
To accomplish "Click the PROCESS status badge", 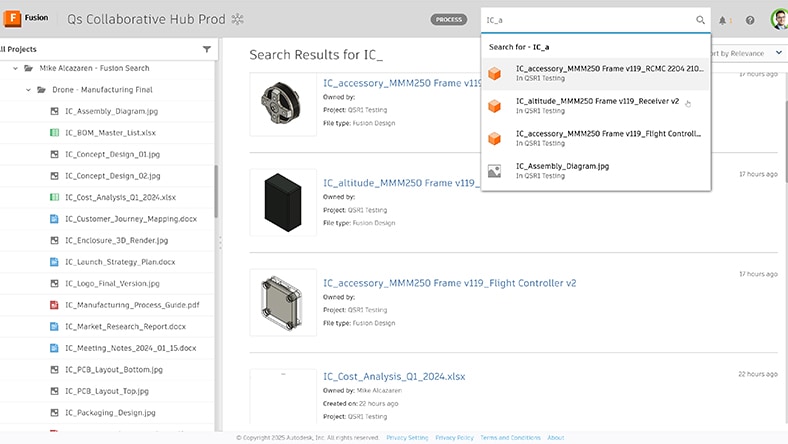I will 449,20.
